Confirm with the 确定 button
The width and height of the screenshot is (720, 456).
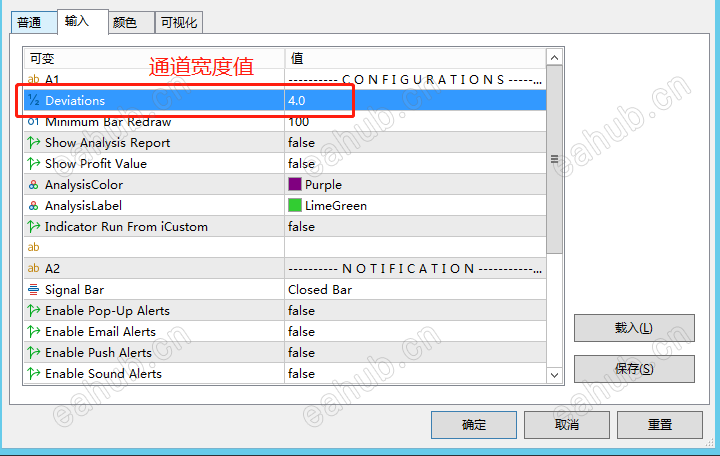coord(473,425)
